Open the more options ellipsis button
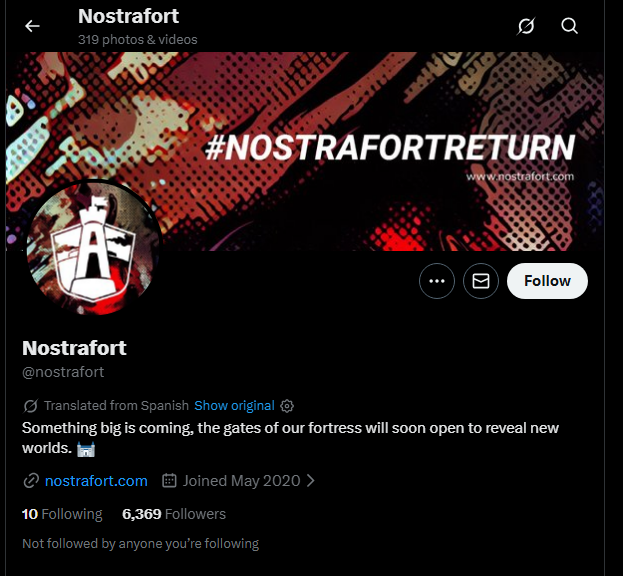Screen dimensions: 623x576 [x=437, y=282]
